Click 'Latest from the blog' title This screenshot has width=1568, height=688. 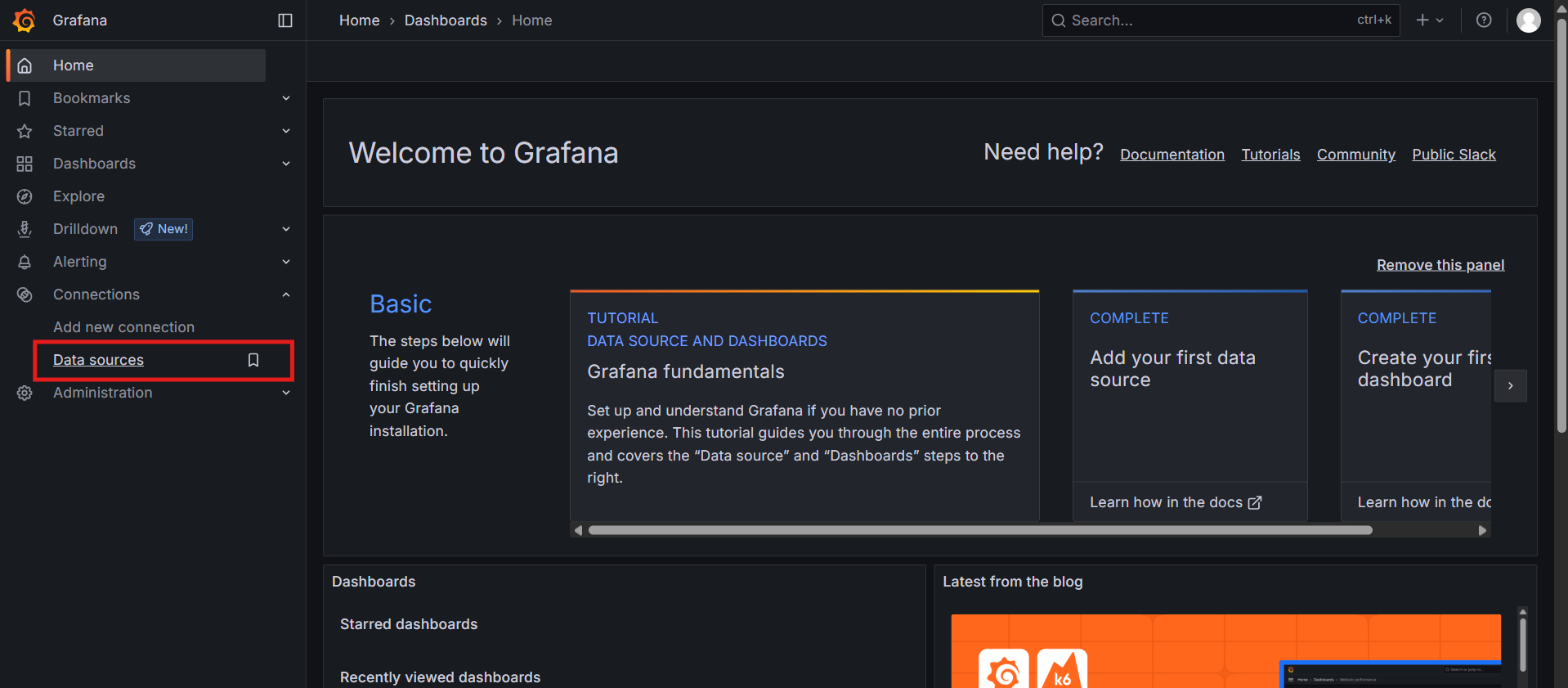pos(1012,582)
